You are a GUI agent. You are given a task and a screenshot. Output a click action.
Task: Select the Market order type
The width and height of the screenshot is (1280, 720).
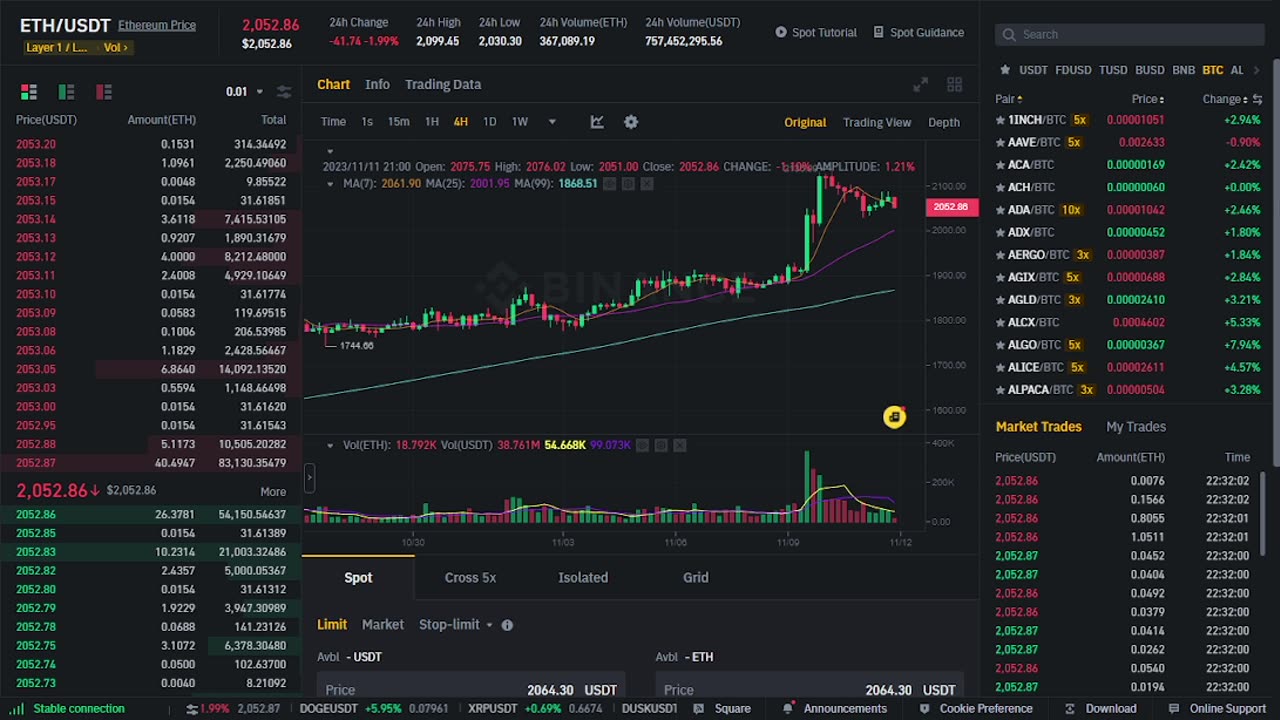[383, 625]
